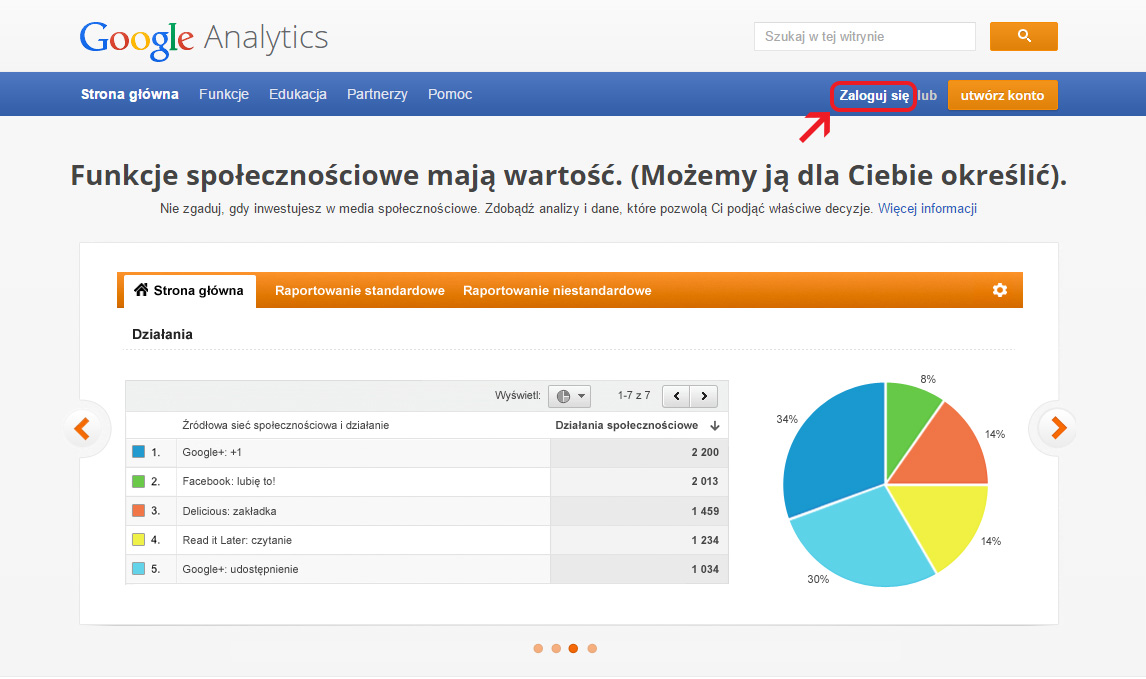This screenshot has height=679, width=1146.
Task: Click the home icon on Strona główna tab
Action: pos(141,289)
